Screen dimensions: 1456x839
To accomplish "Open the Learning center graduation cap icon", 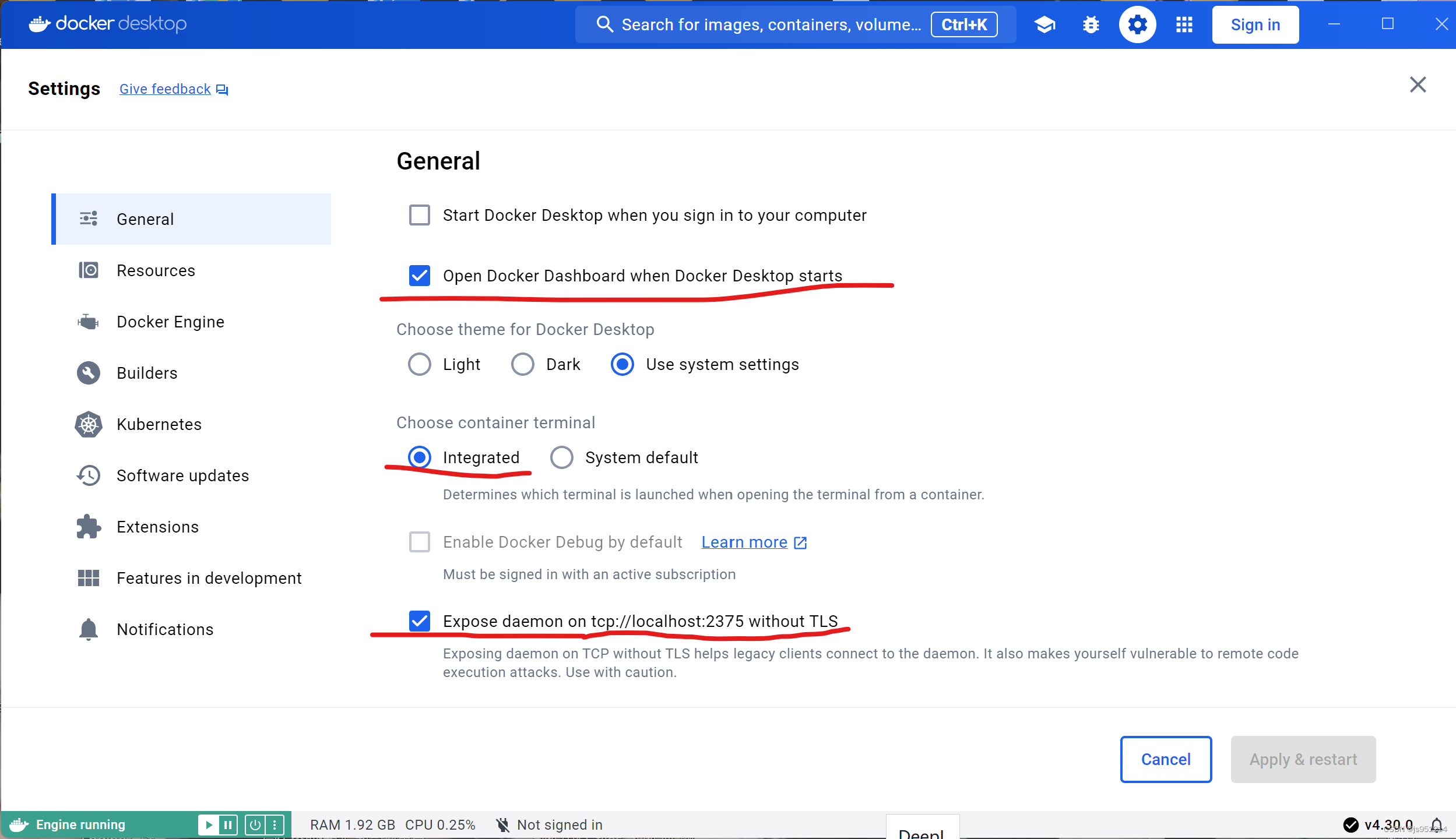I will pyautogui.click(x=1044, y=24).
